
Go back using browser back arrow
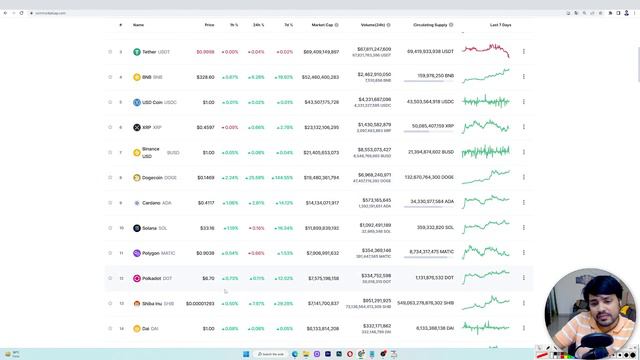5,13
